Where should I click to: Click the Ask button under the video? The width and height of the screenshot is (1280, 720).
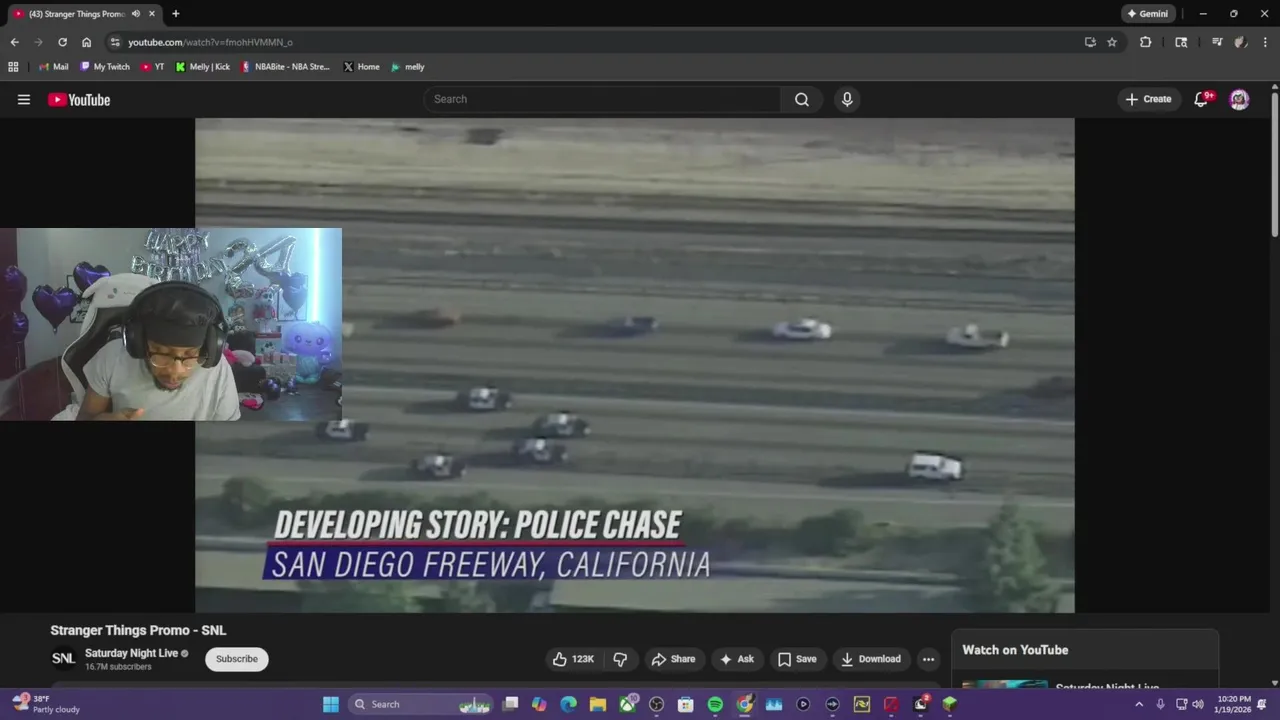[737, 659]
